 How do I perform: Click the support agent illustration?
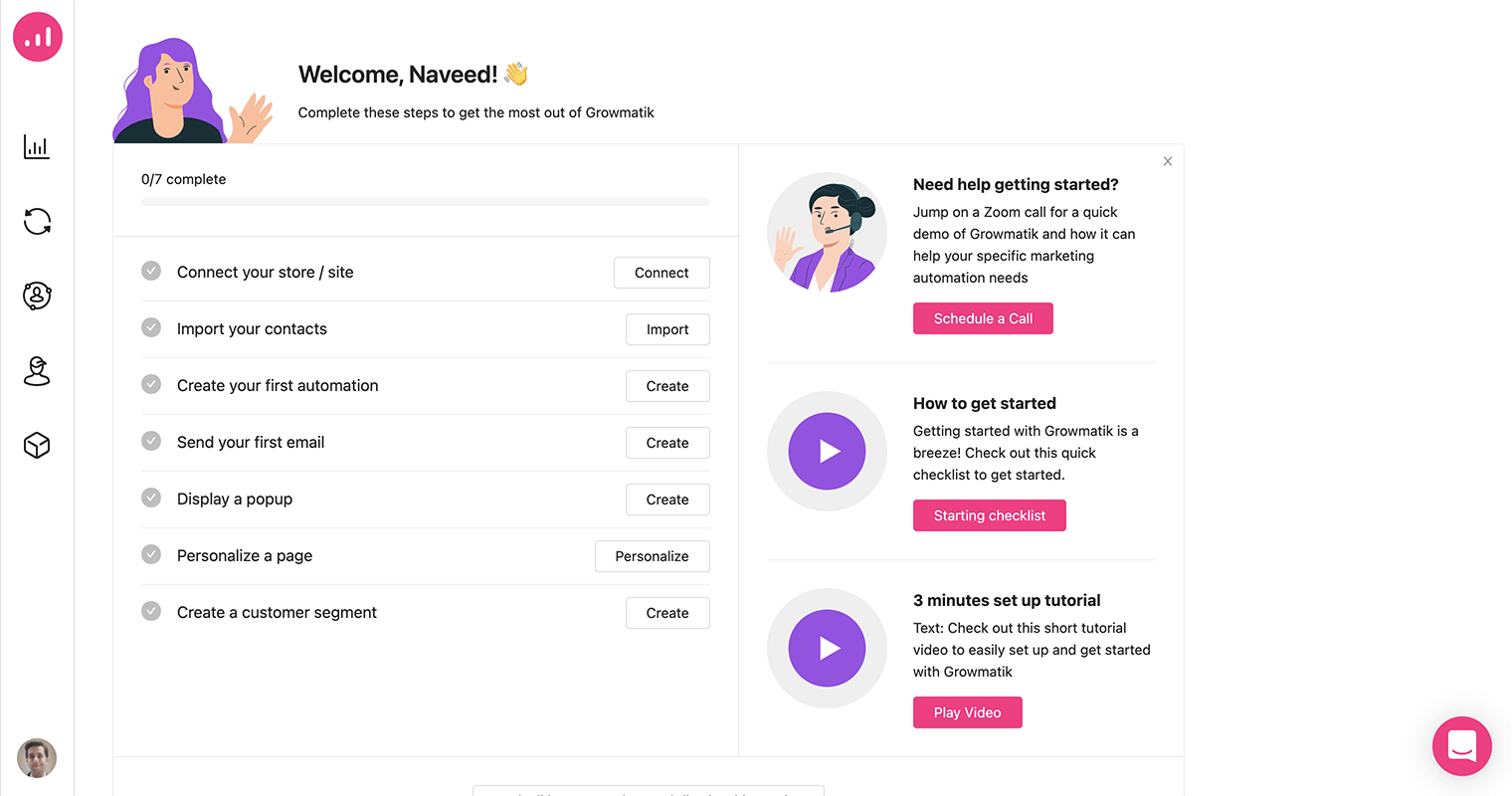[827, 233]
